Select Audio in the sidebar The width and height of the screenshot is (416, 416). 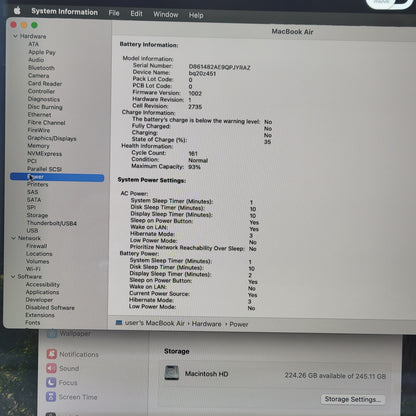tap(36, 60)
